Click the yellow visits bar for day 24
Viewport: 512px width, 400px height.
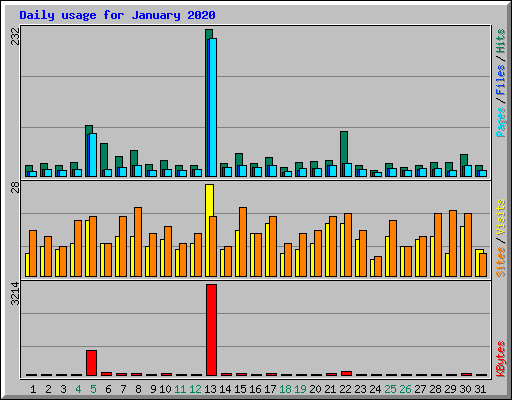point(372,268)
